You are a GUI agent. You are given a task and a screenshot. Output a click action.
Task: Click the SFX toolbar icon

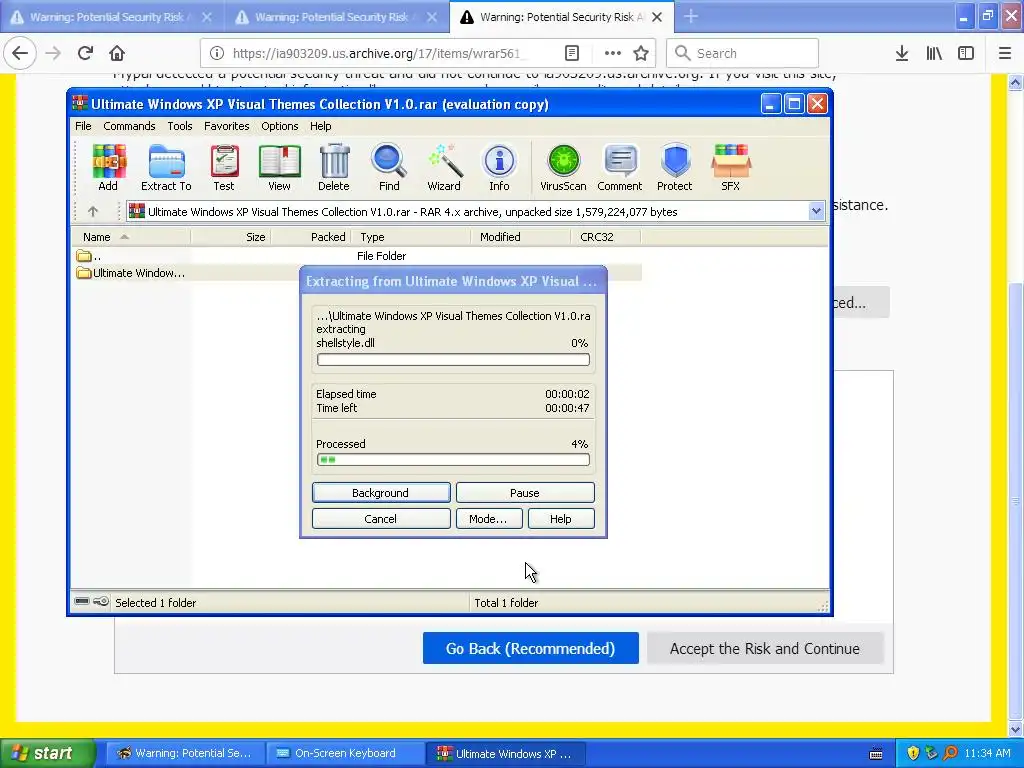pos(731,168)
